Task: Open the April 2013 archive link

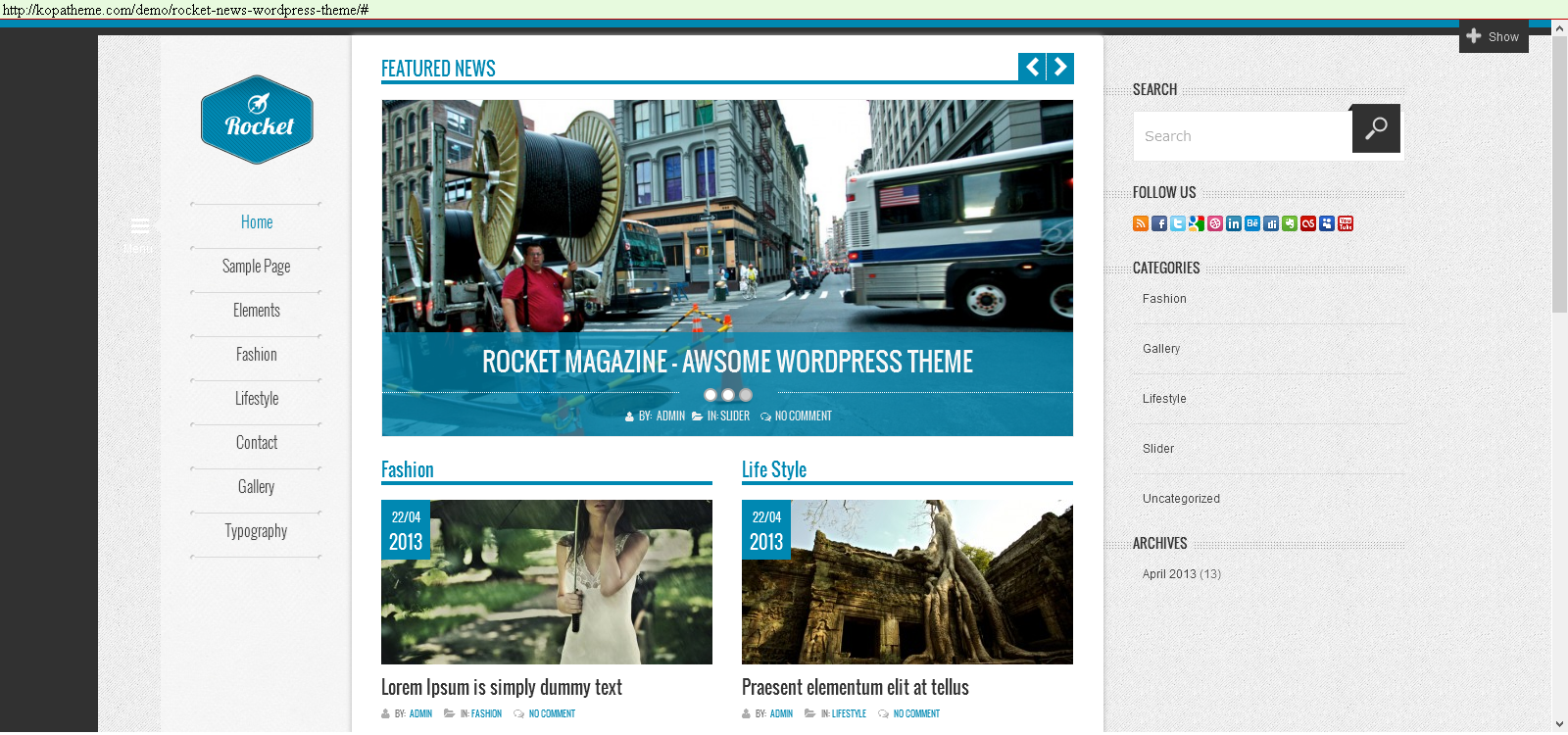Action: 1169,574
